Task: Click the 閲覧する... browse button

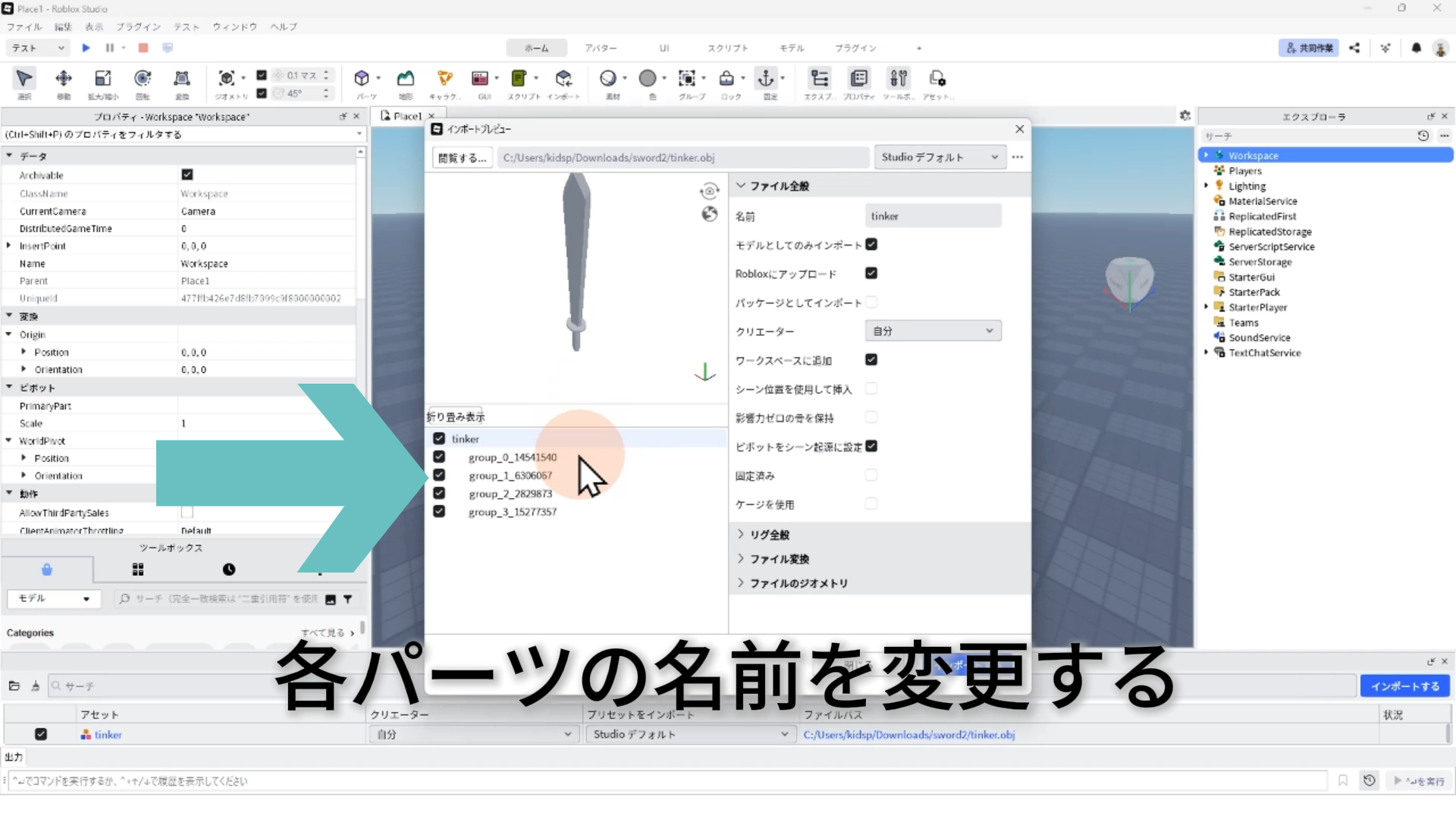Action: click(463, 158)
